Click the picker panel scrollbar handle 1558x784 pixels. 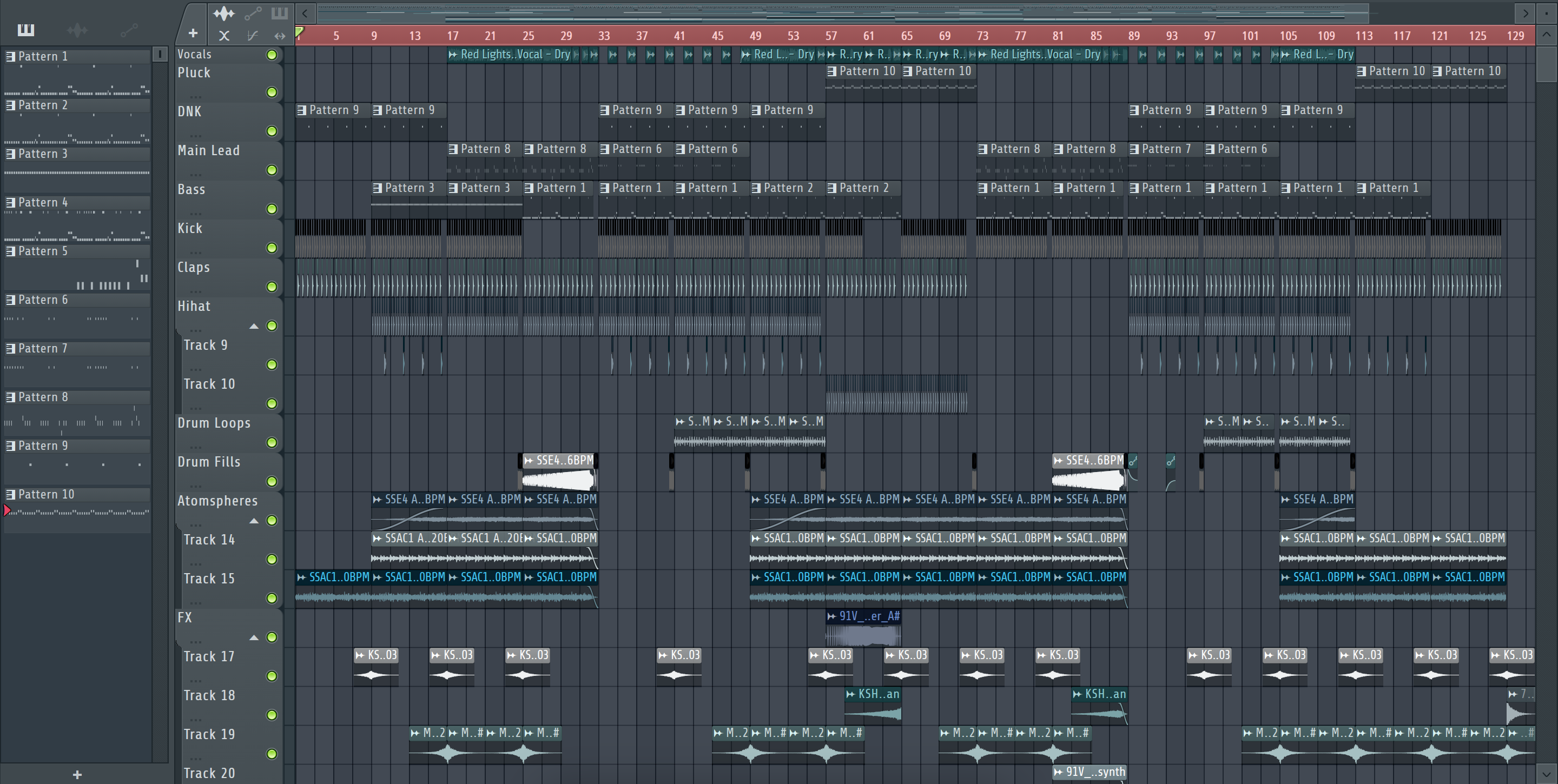pos(160,55)
